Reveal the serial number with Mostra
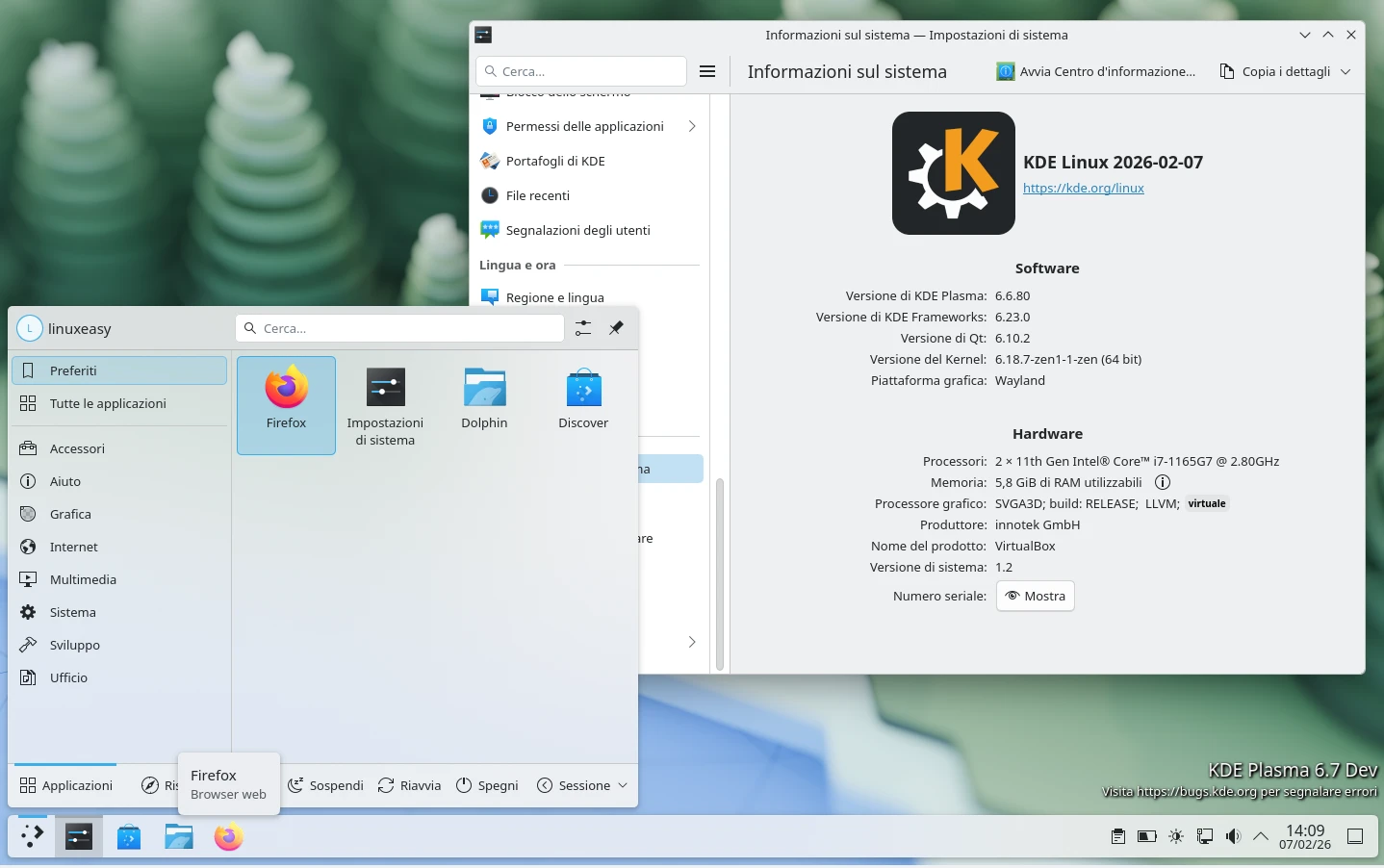1384x868 pixels. [1035, 596]
